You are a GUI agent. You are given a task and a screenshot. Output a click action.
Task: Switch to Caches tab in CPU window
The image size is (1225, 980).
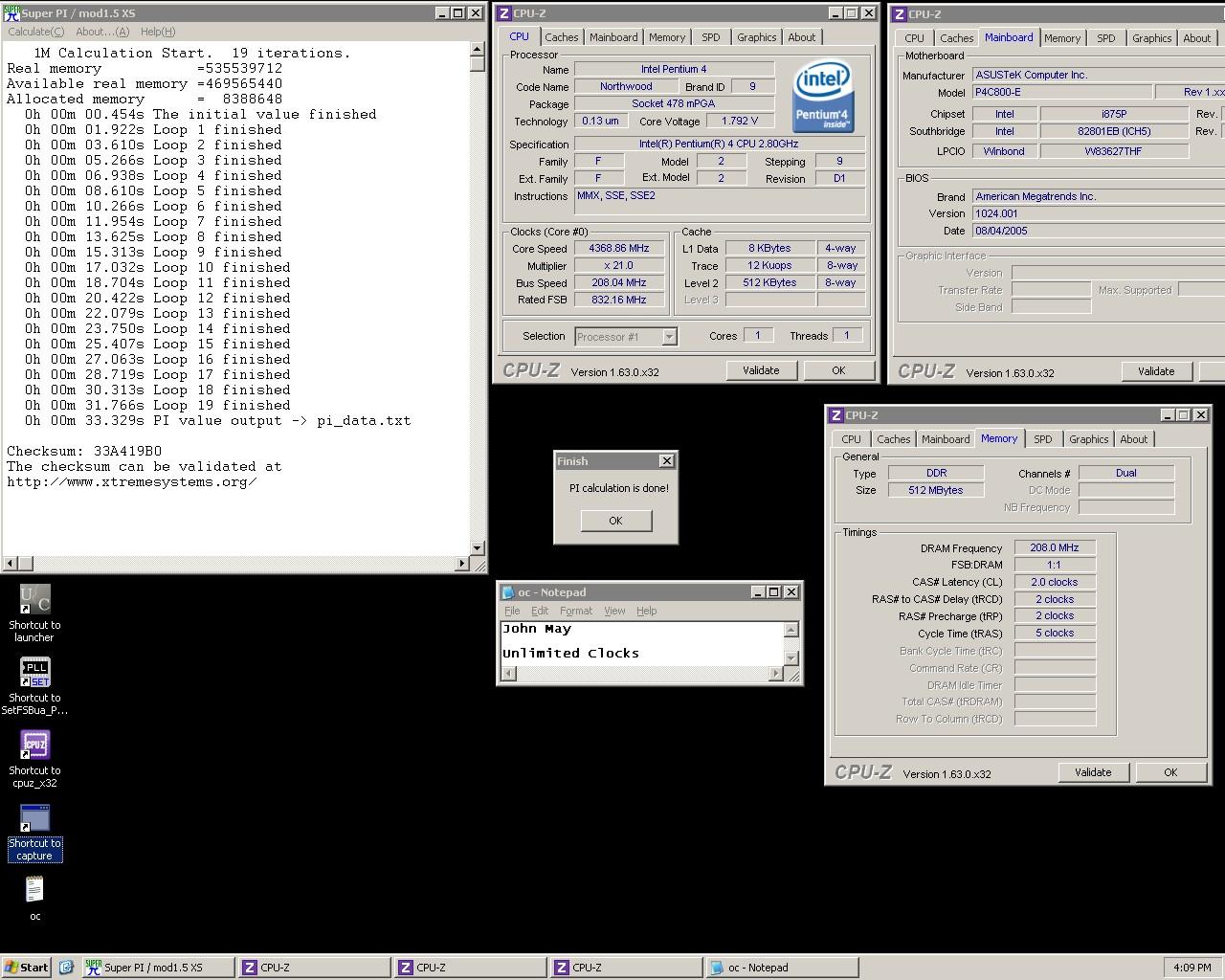tap(562, 37)
